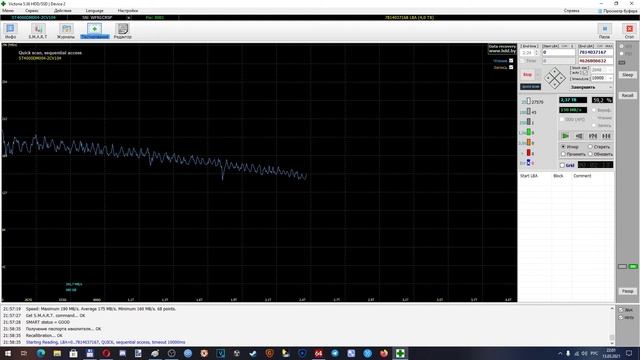
Task: Open the Настройки menu
Action: coord(128,11)
